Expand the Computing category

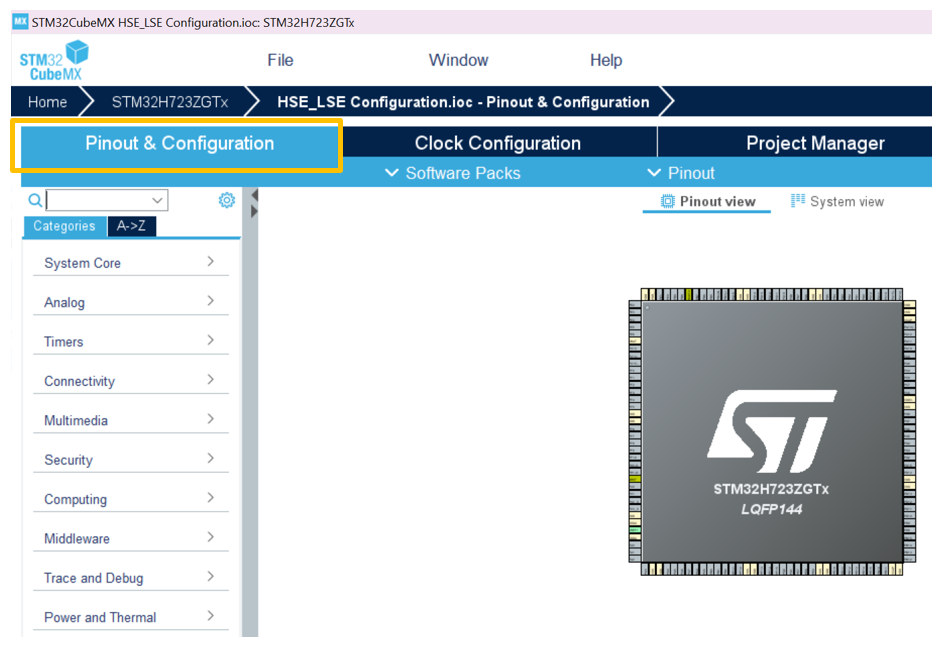[131, 499]
